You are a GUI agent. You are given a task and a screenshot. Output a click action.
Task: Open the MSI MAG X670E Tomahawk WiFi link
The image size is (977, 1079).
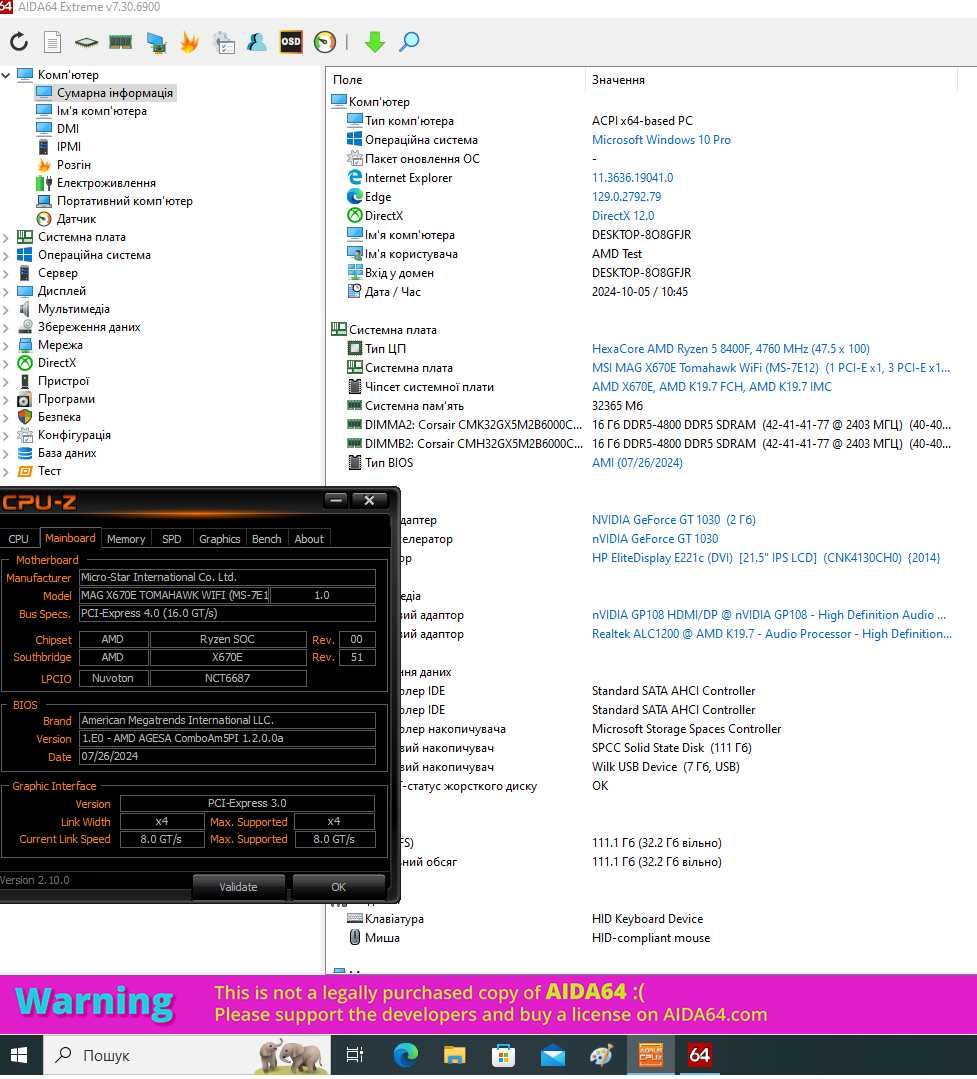tap(771, 368)
